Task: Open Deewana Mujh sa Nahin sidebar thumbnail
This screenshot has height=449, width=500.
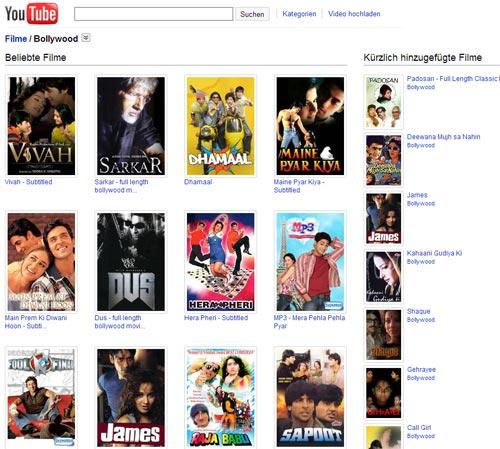Action: [383, 160]
